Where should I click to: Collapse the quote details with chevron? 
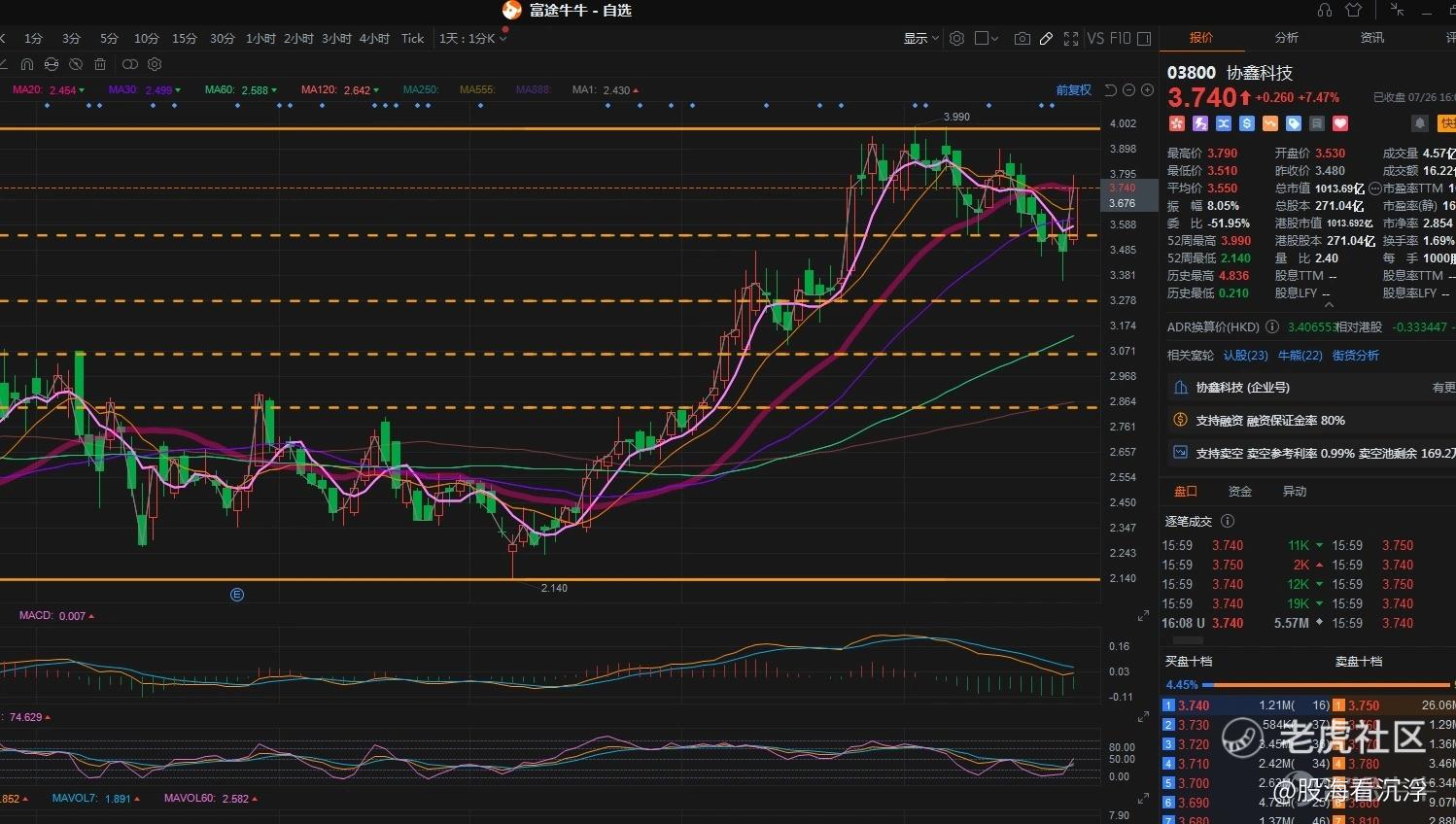1329,305
